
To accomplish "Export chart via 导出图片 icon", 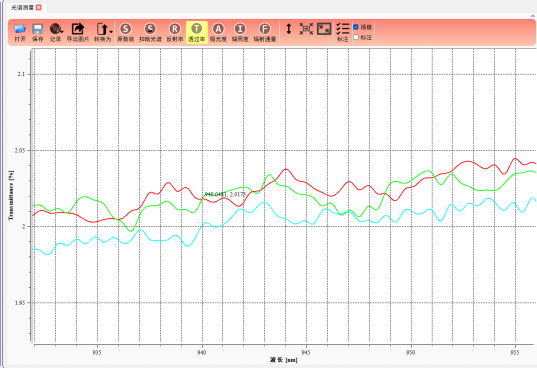I will tap(78, 33).
